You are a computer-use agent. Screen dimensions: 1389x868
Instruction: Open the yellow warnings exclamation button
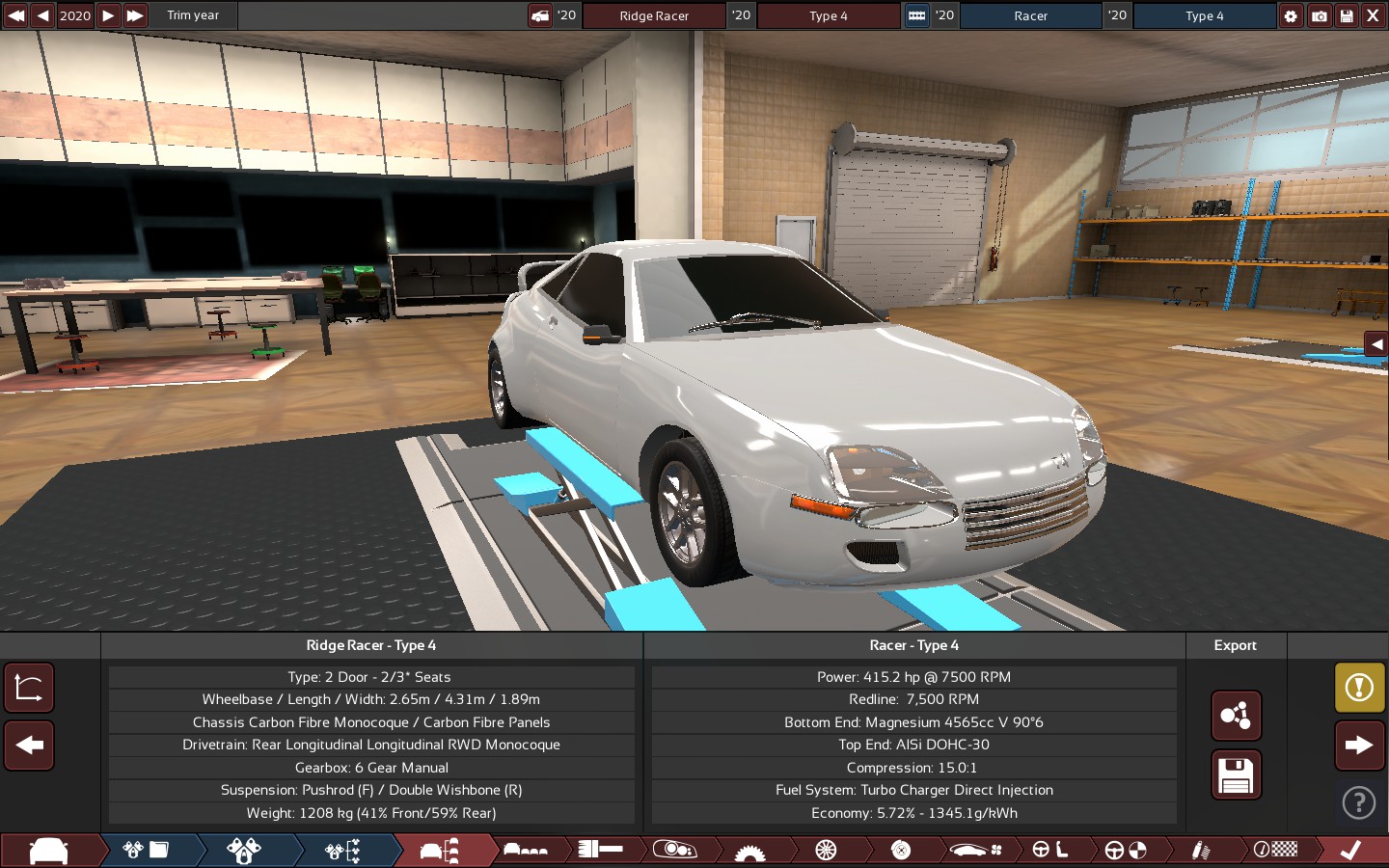coord(1359,688)
